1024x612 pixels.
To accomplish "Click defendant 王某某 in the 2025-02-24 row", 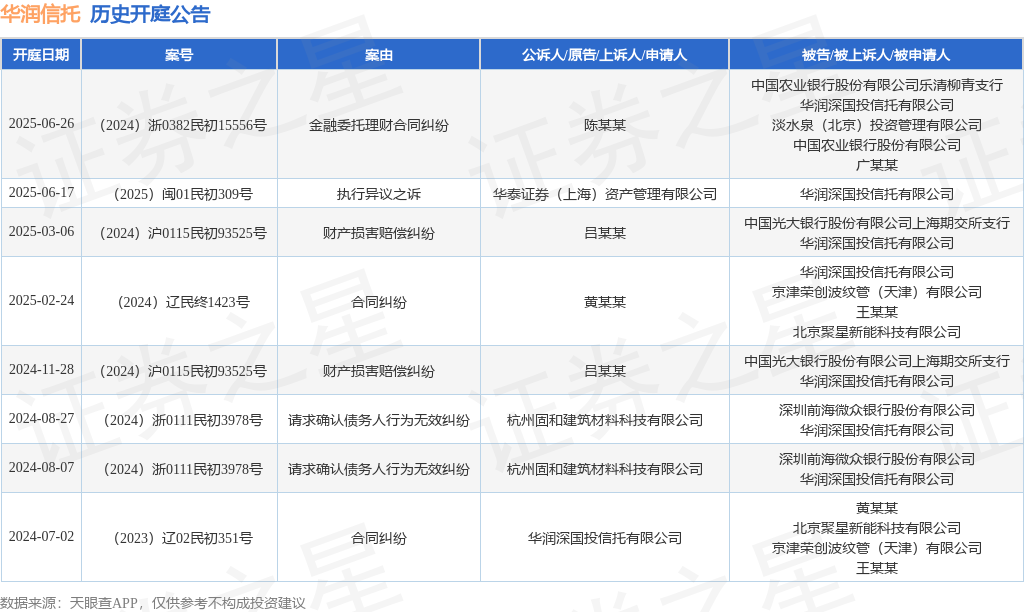I will point(876,312).
